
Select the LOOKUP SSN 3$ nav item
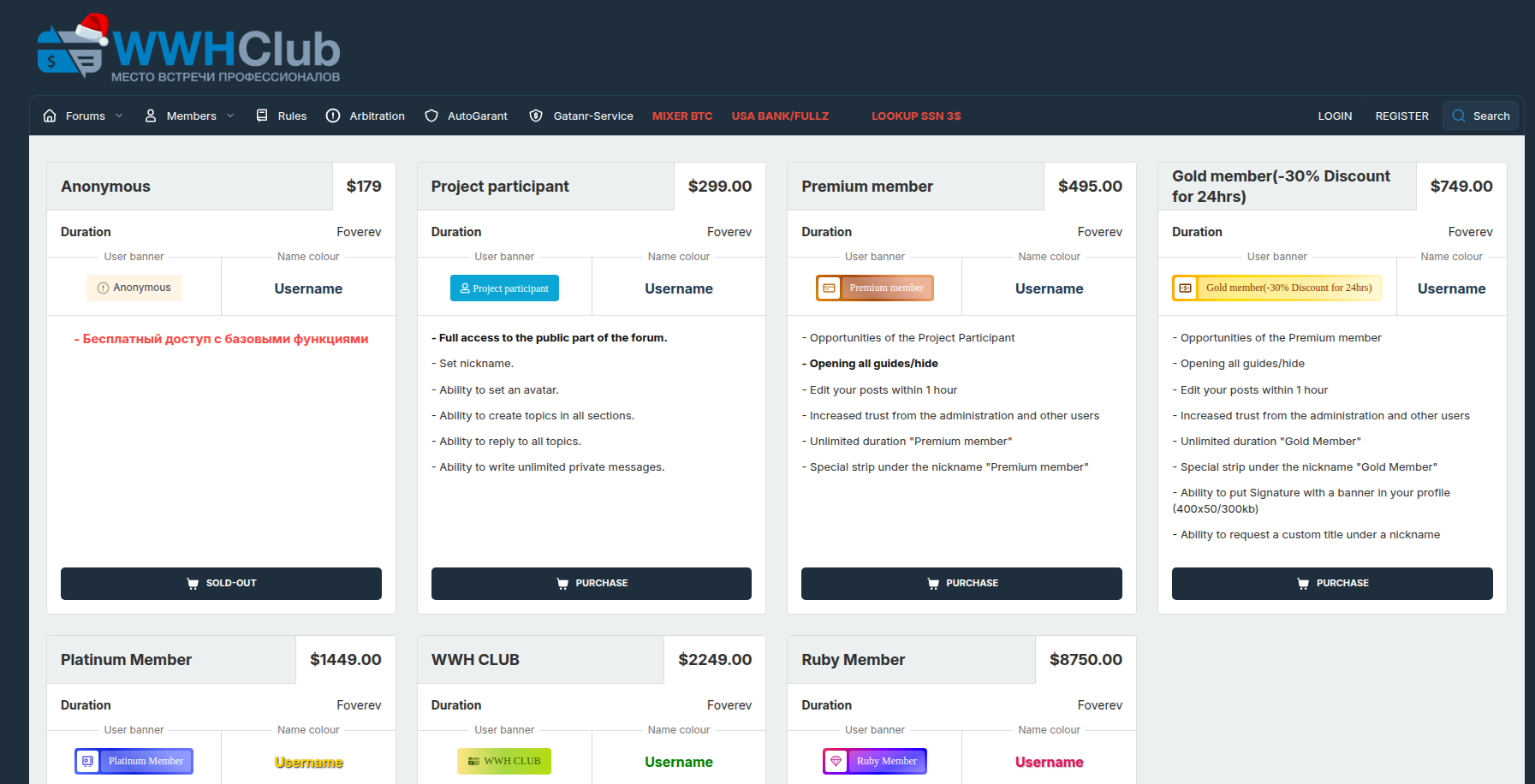click(x=916, y=116)
